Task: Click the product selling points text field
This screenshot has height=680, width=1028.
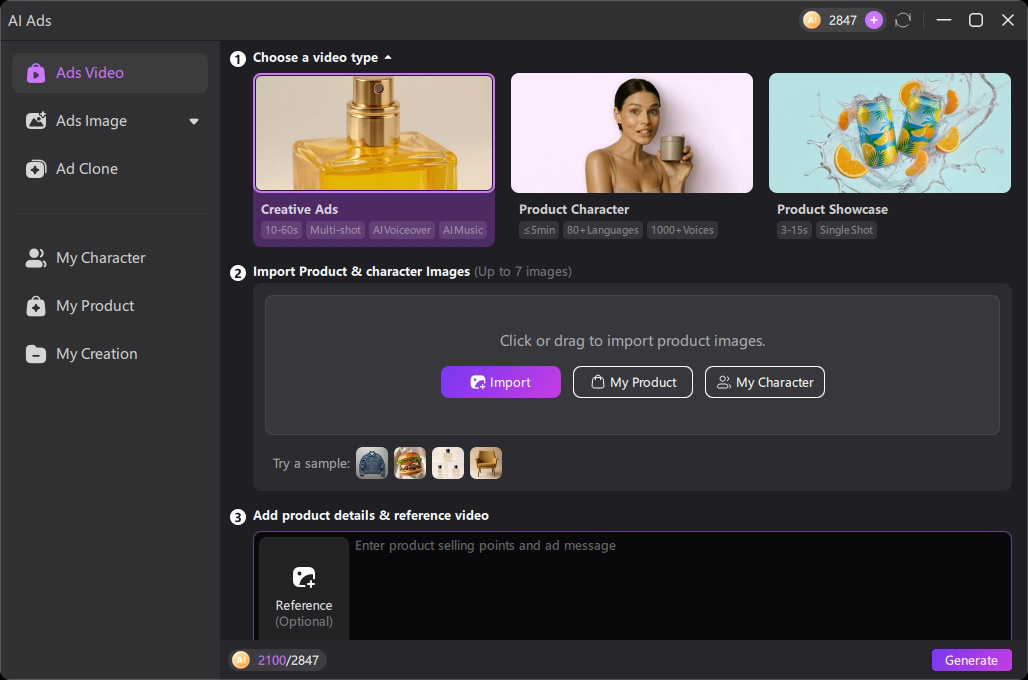Action: click(681, 586)
